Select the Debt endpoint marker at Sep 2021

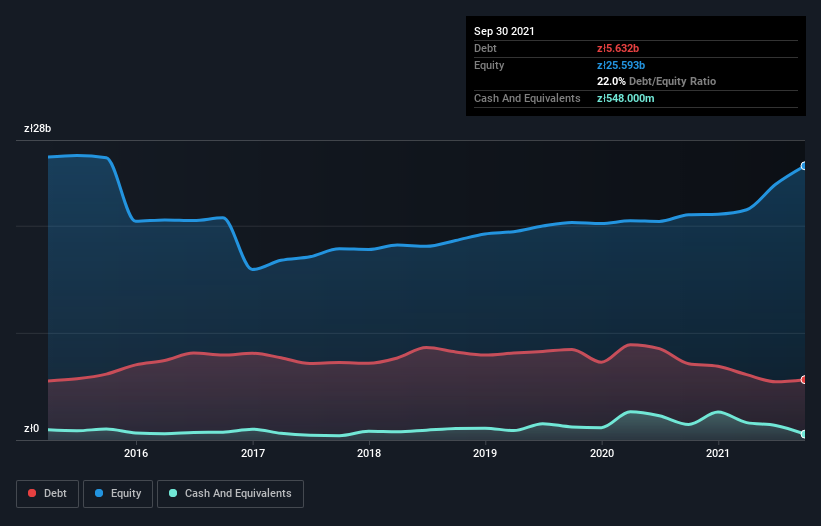[x=804, y=379]
